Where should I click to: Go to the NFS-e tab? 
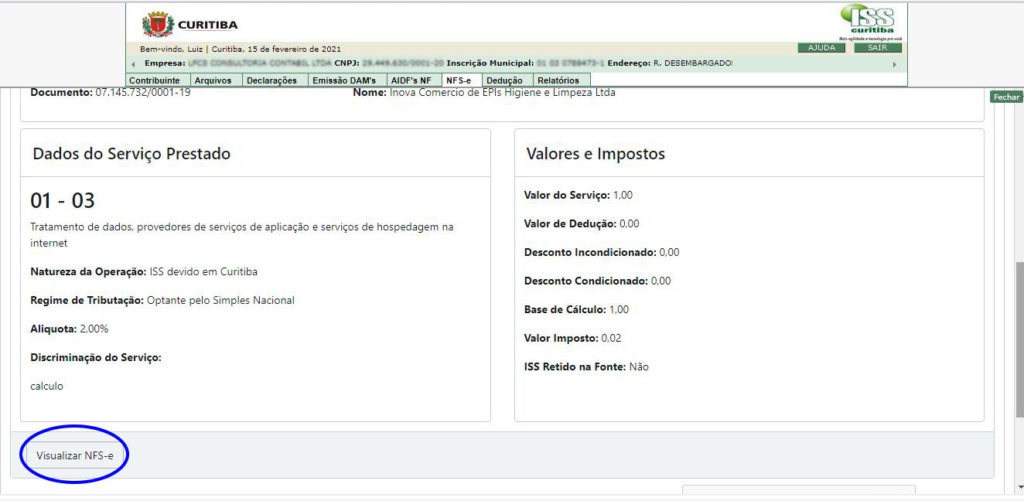[460, 80]
